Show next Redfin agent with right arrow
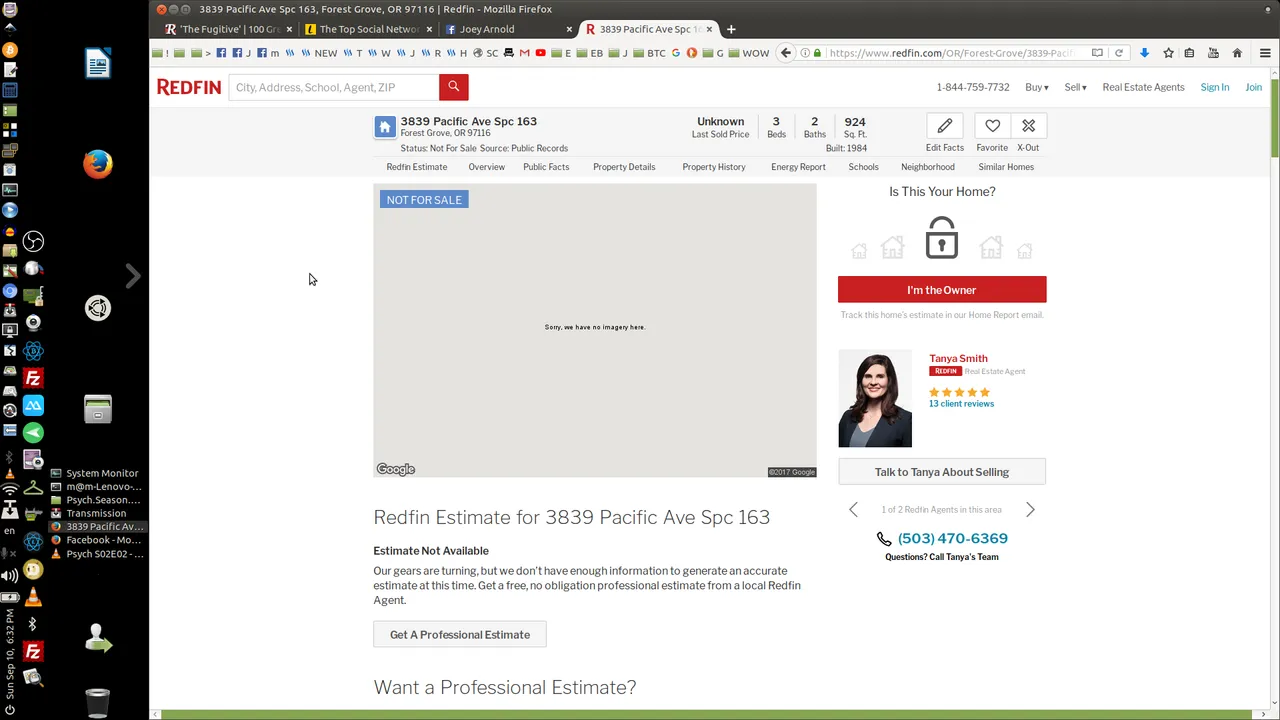 point(1030,510)
